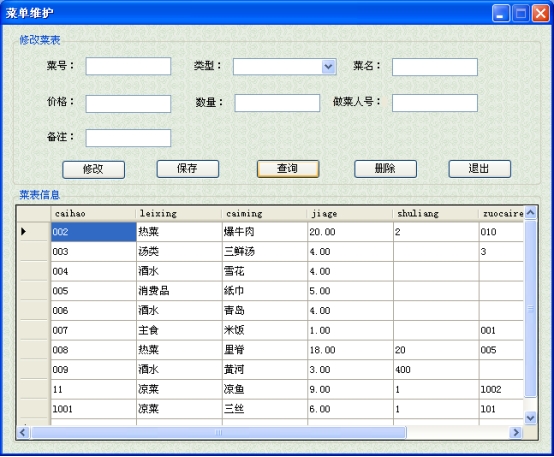Viewport: 554px width, 457px height.
Task: Select the 爆牛肉 dish name cell
Action: tap(265, 232)
